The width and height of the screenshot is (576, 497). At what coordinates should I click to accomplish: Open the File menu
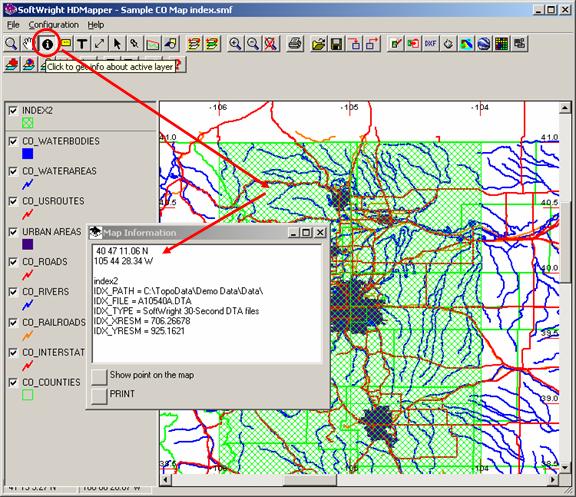(13, 25)
